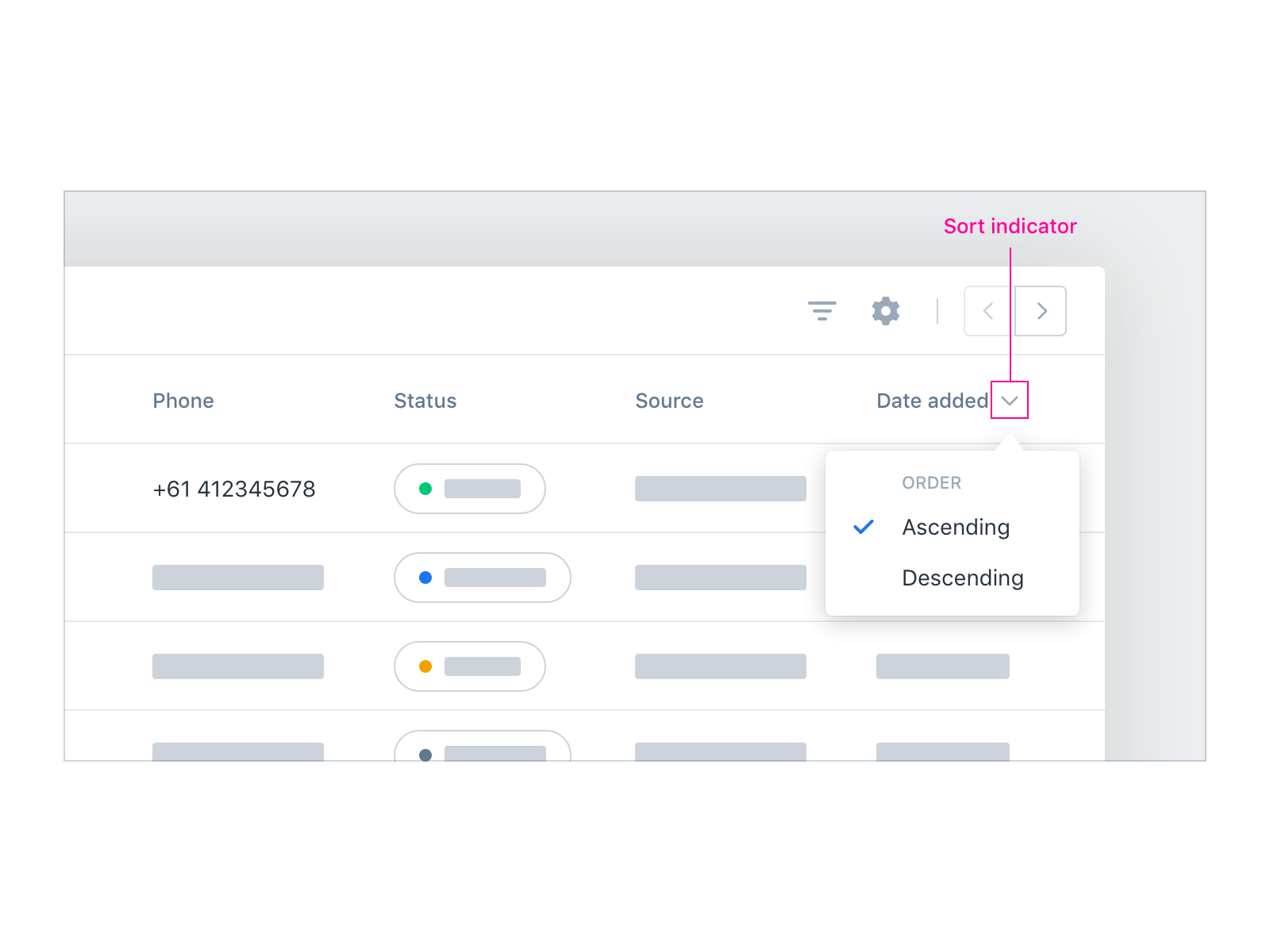The width and height of the screenshot is (1270, 952).
Task: Sort by the Phone column header
Action: pos(183,401)
